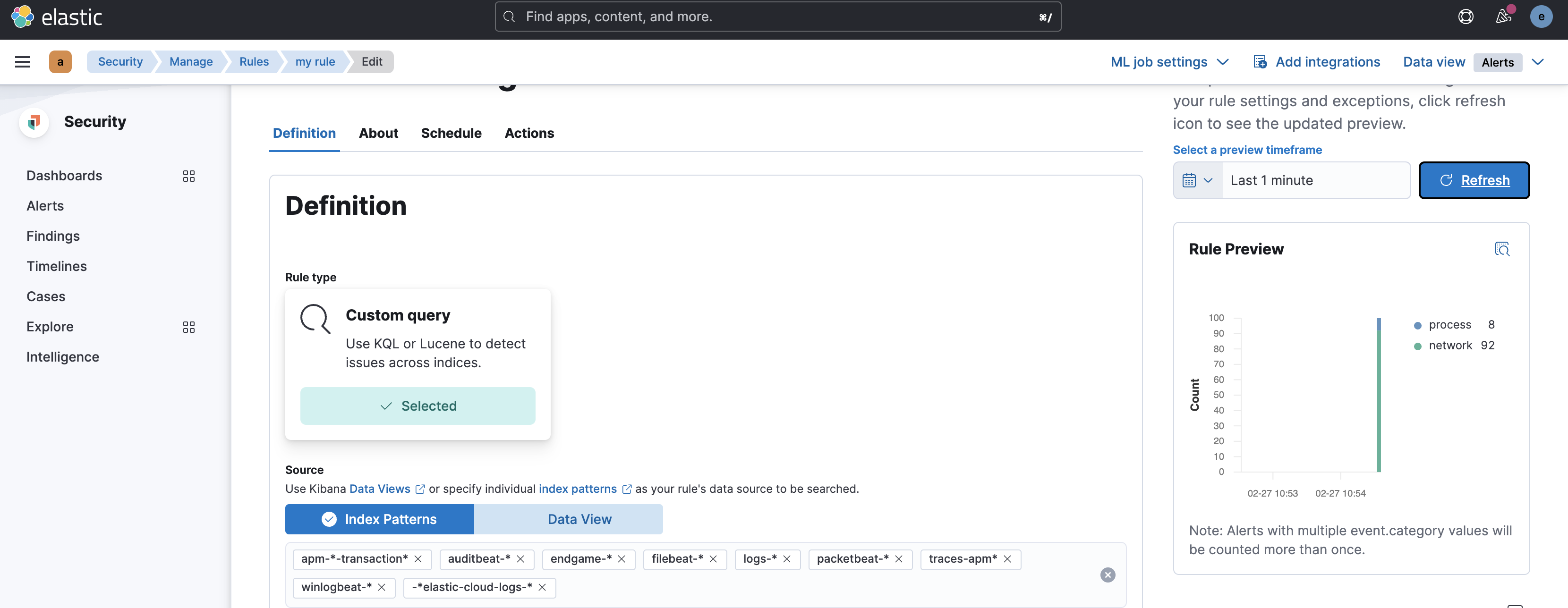Open the Alerts chevron dropdown
This screenshot has width=1568, height=608.
(x=1539, y=61)
